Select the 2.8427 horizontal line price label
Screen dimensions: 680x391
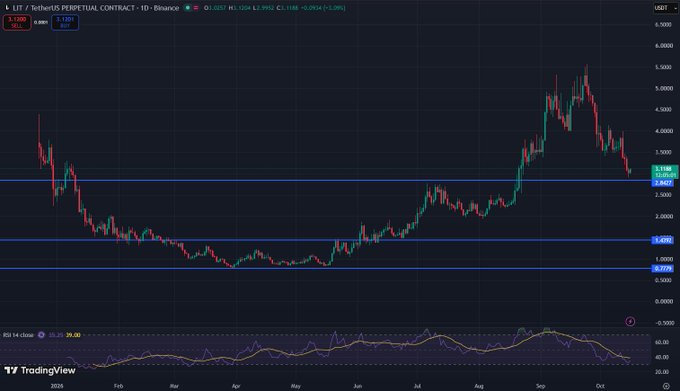(x=663, y=183)
